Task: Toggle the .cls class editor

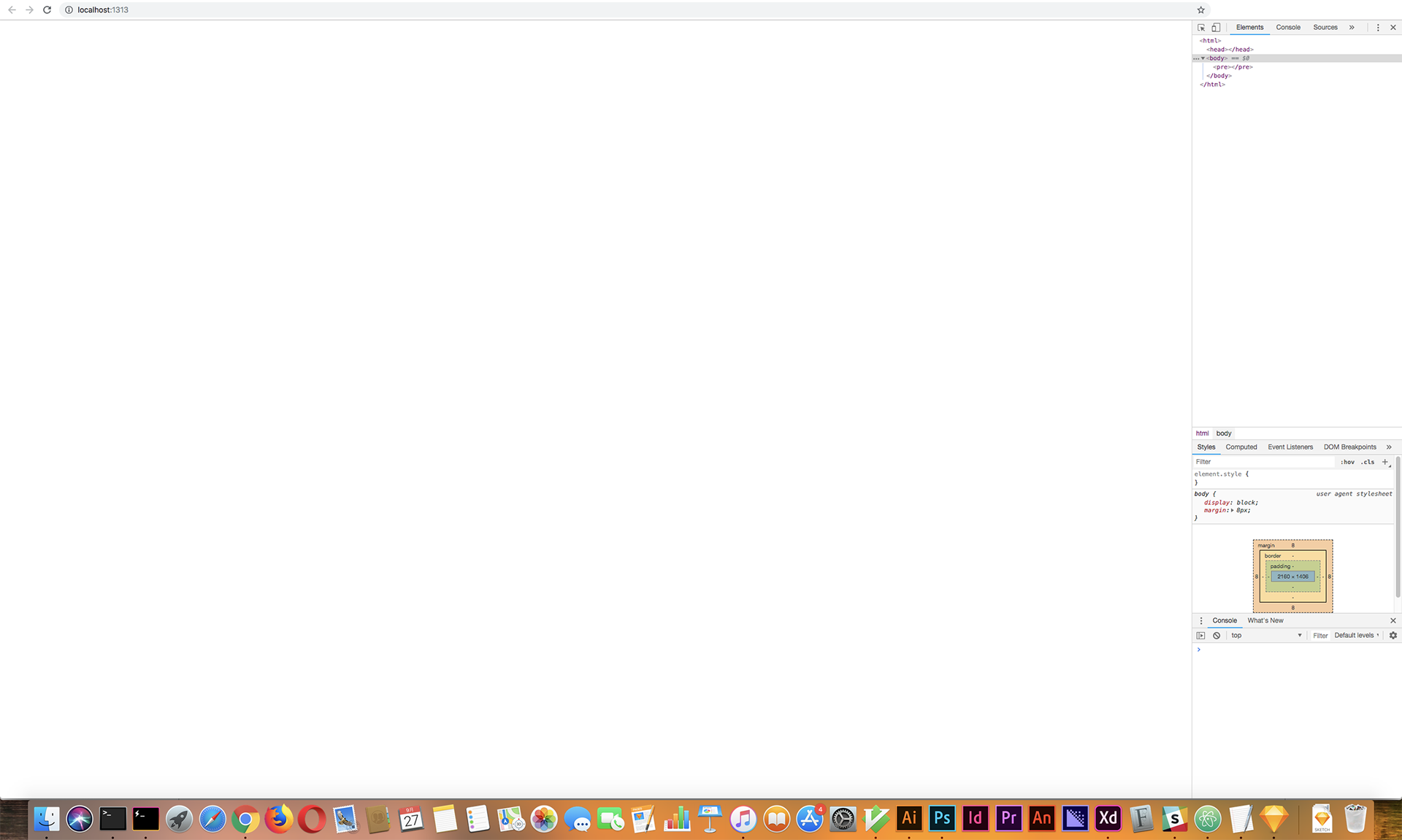Action: click(x=1368, y=462)
